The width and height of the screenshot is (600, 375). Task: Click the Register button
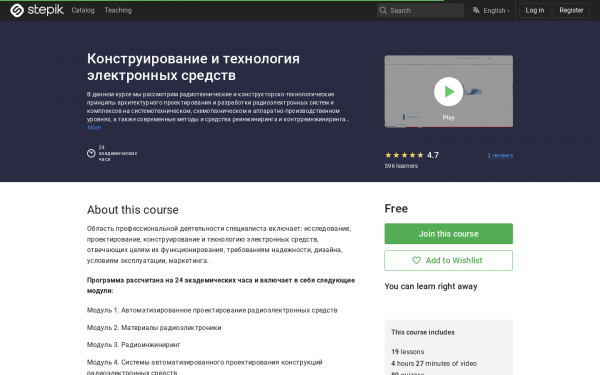click(571, 10)
